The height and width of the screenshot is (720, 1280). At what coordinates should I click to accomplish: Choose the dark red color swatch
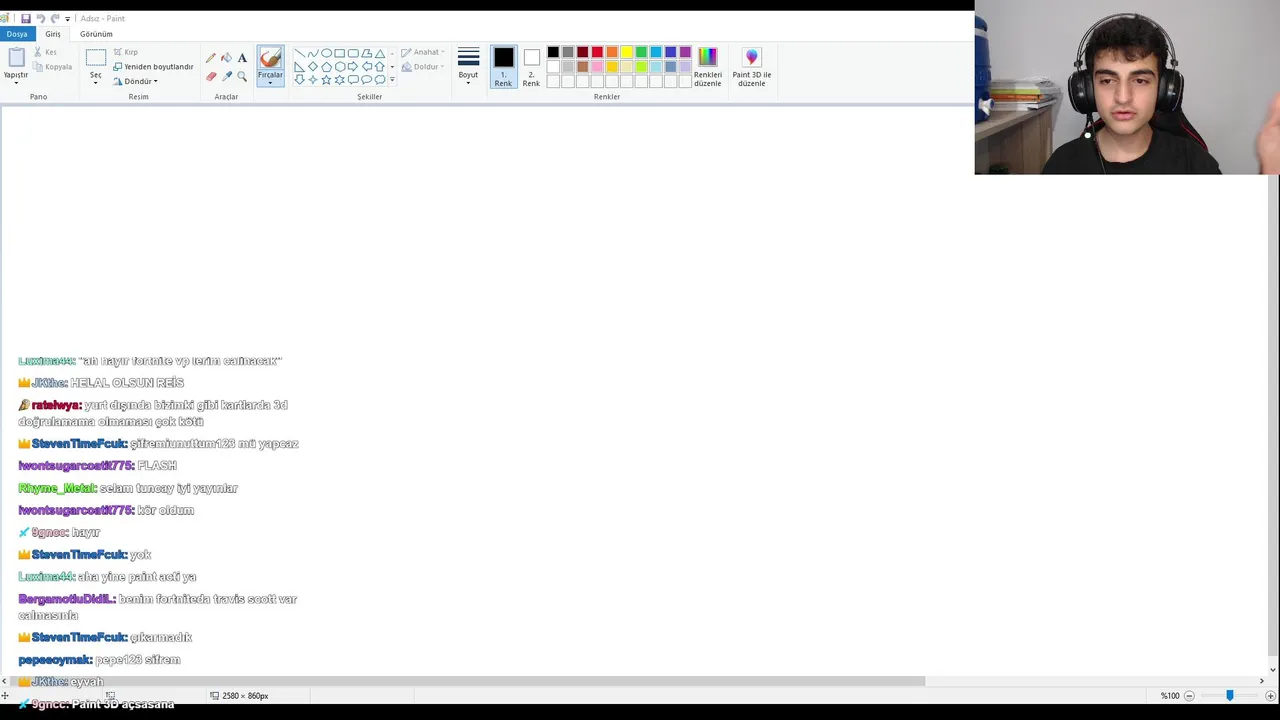(582, 52)
